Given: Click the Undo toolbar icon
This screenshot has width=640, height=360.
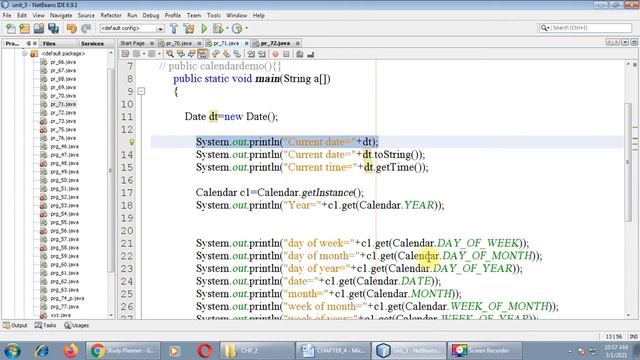Looking at the screenshot, I should (x=71, y=28).
